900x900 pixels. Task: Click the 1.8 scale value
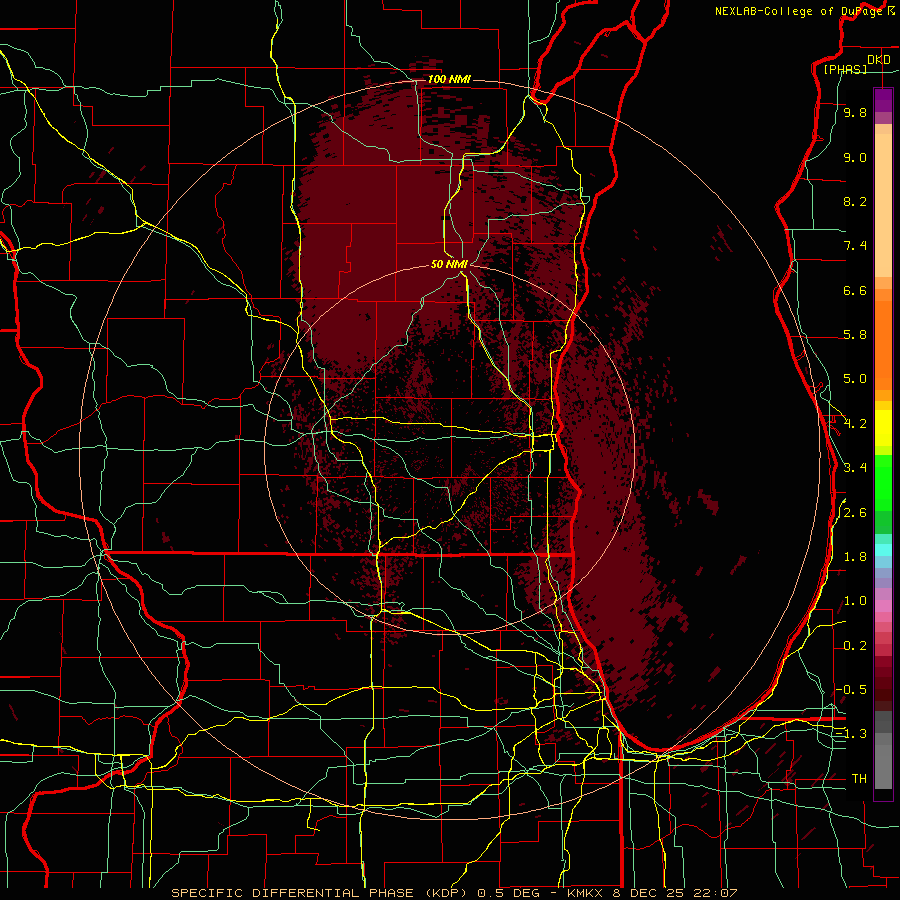point(855,557)
